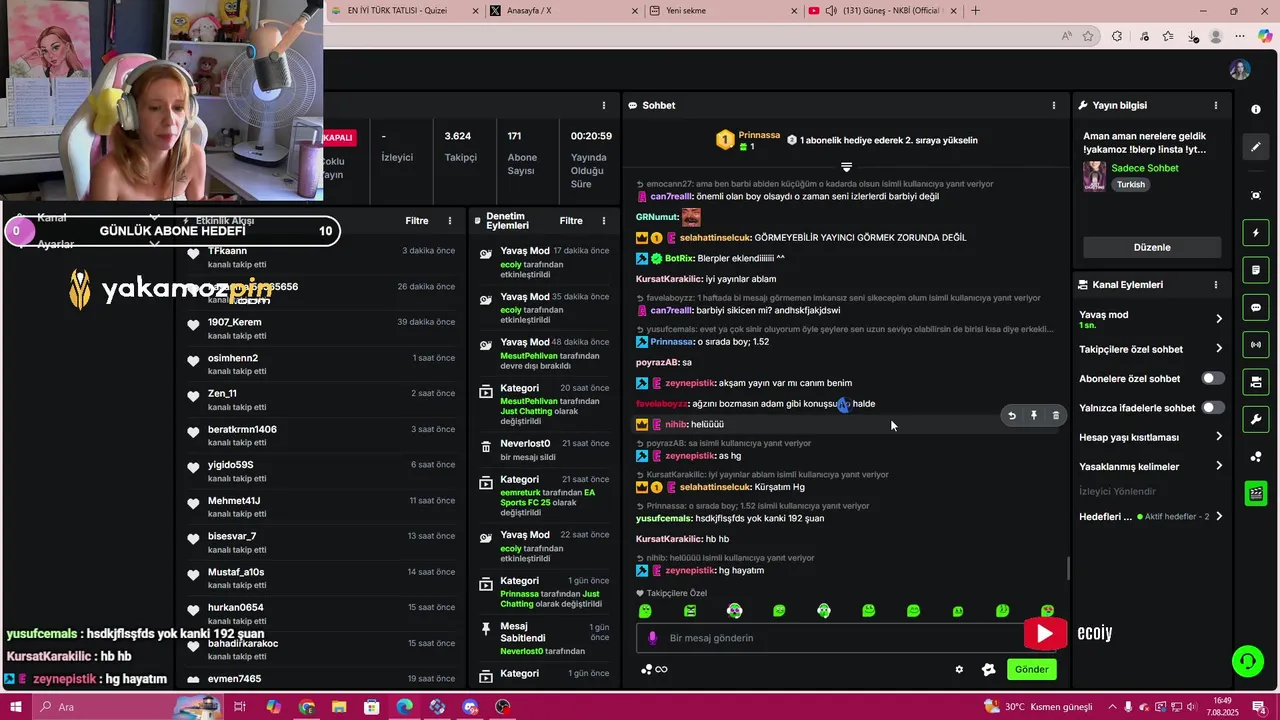Click the broadcast signal icon in sidebar
Viewport: 1280px width, 720px height.
pyautogui.click(x=1256, y=345)
